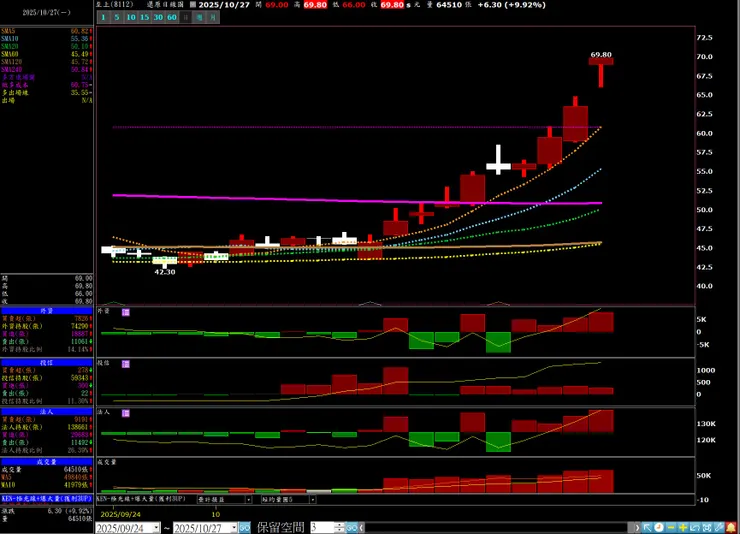Click the GO button after the date range
740x534 pixels.
pyautogui.click(x=244, y=528)
